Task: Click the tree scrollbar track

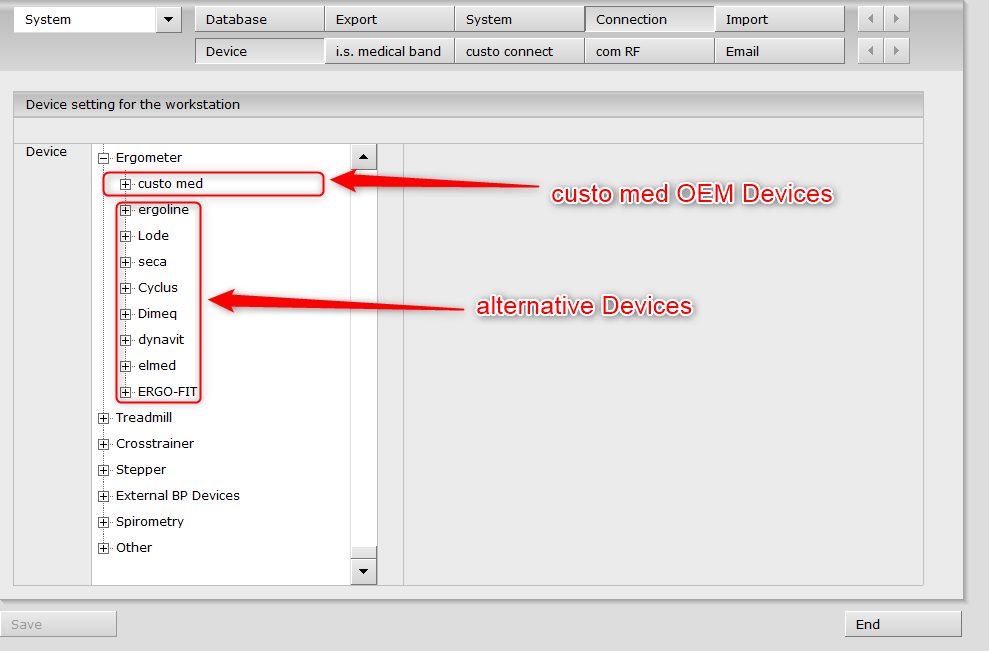Action: [363, 358]
